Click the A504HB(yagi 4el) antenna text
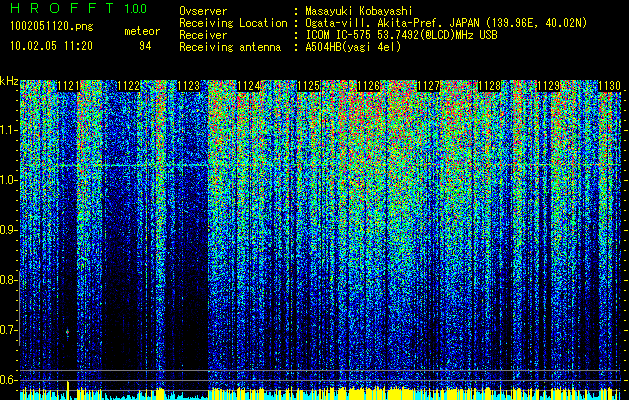The height and width of the screenshot is (400, 629). [x=353, y=47]
